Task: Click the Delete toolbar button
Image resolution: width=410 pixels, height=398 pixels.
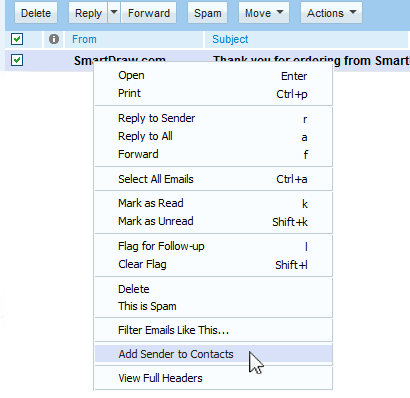Action: 36,13
